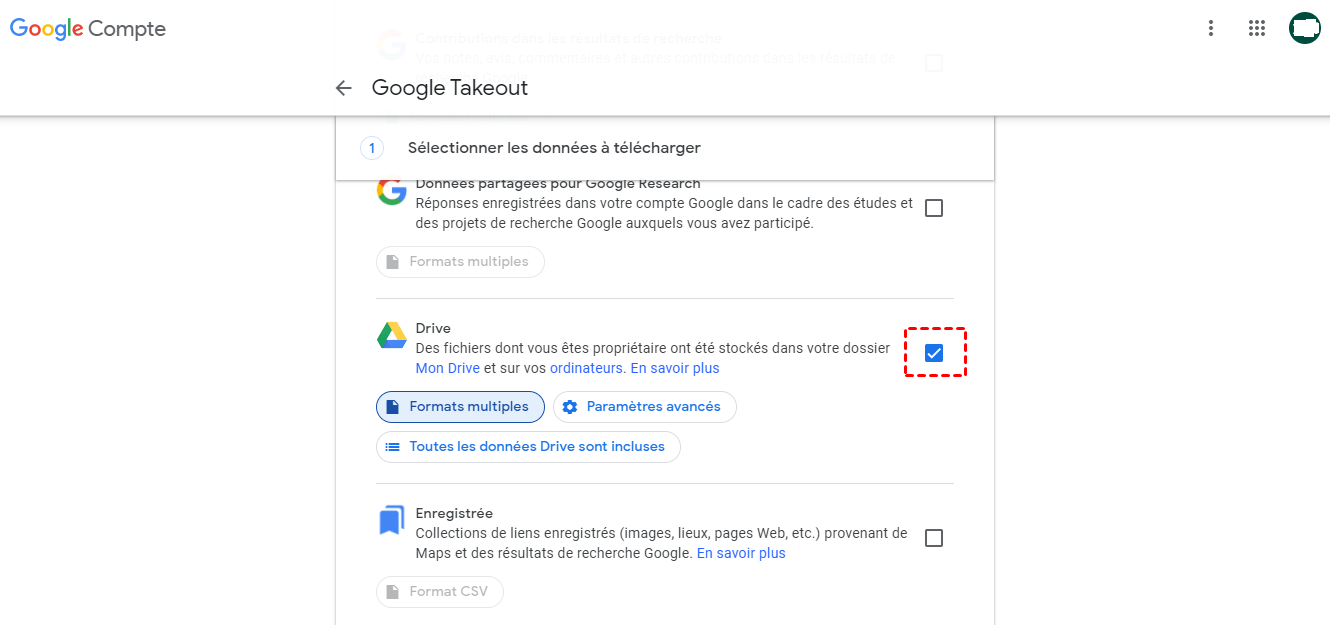This screenshot has width=1330, height=625.
Task: Click step 1 Sélectionner les données header
Action: coord(554,148)
